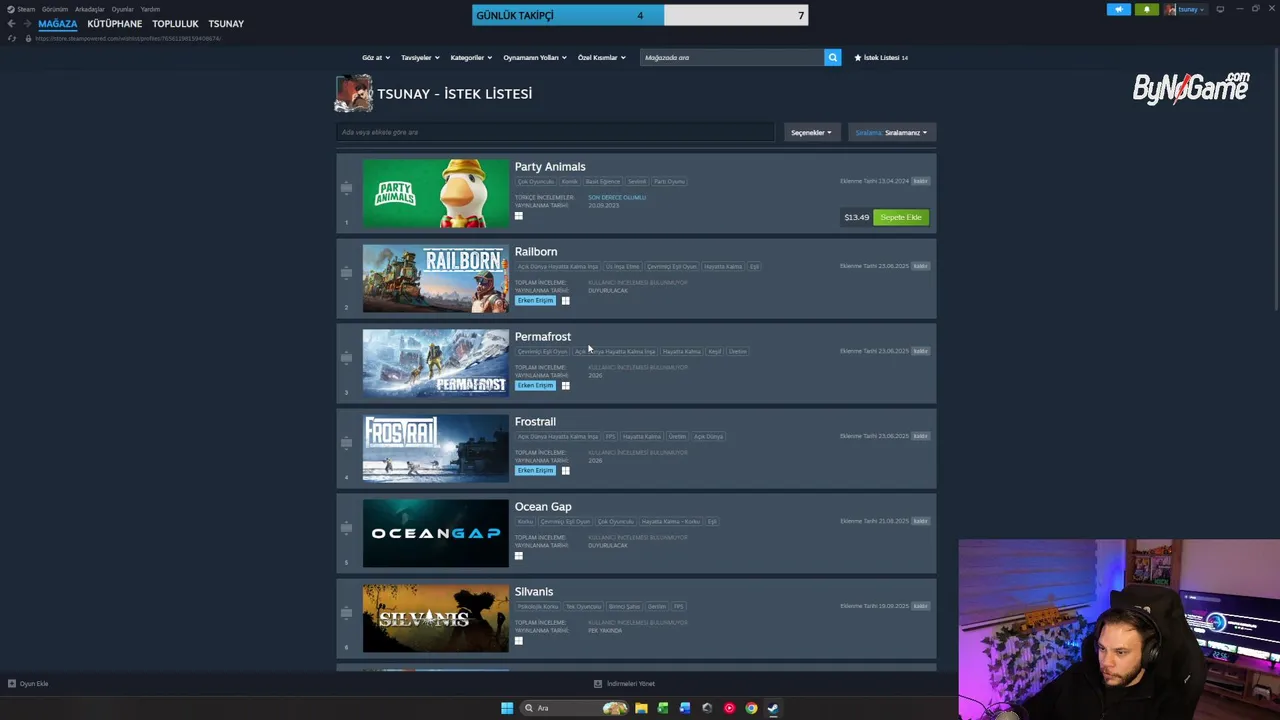Screen dimensions: 1280x720
Task: Click the store search magnifier button
Action: (832, 57)
